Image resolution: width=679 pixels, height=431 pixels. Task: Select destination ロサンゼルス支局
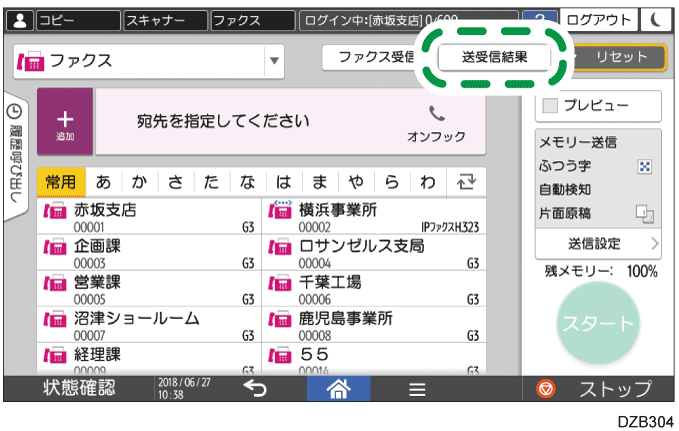(x=374, y=253)
